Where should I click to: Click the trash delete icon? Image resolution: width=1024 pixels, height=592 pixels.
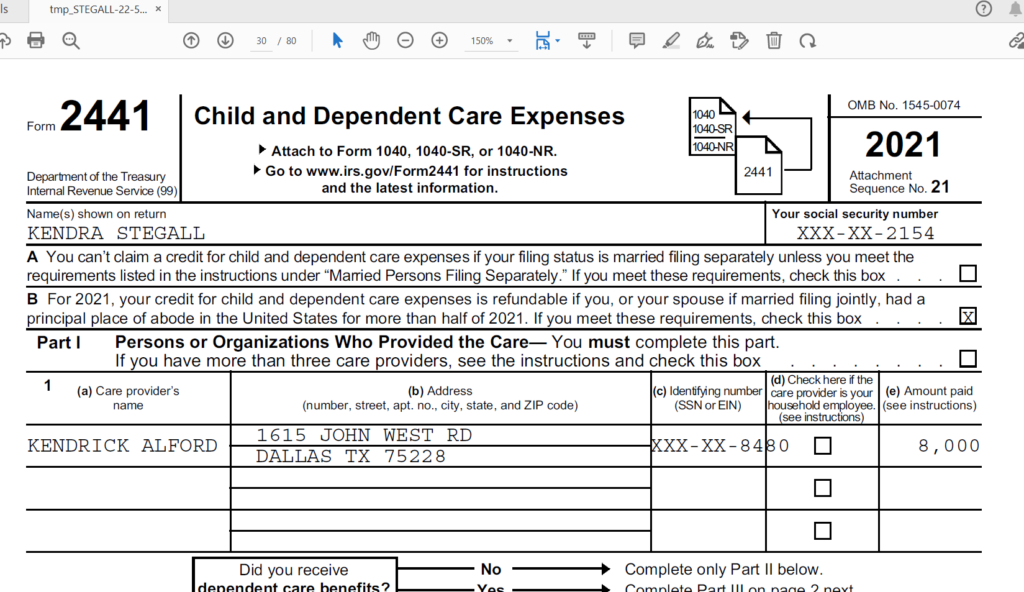pyautogui.click(x=773, y=41)
